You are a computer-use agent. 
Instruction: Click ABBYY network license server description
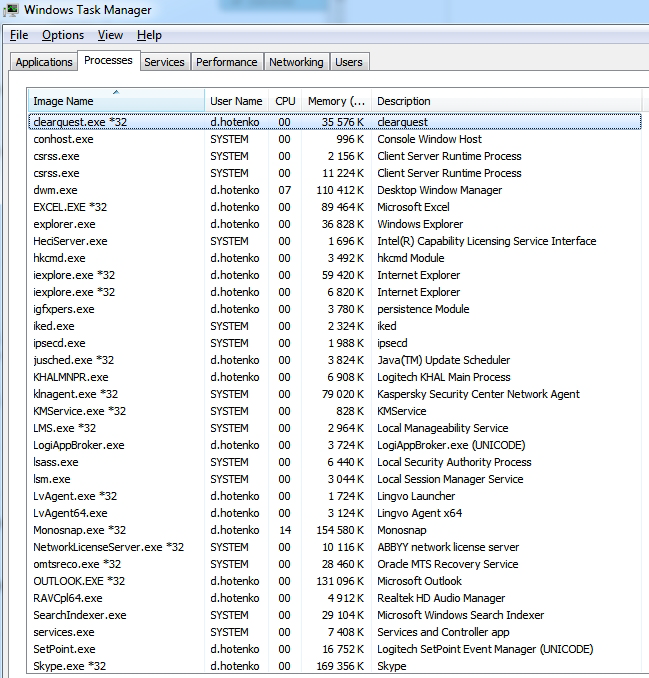448,547
